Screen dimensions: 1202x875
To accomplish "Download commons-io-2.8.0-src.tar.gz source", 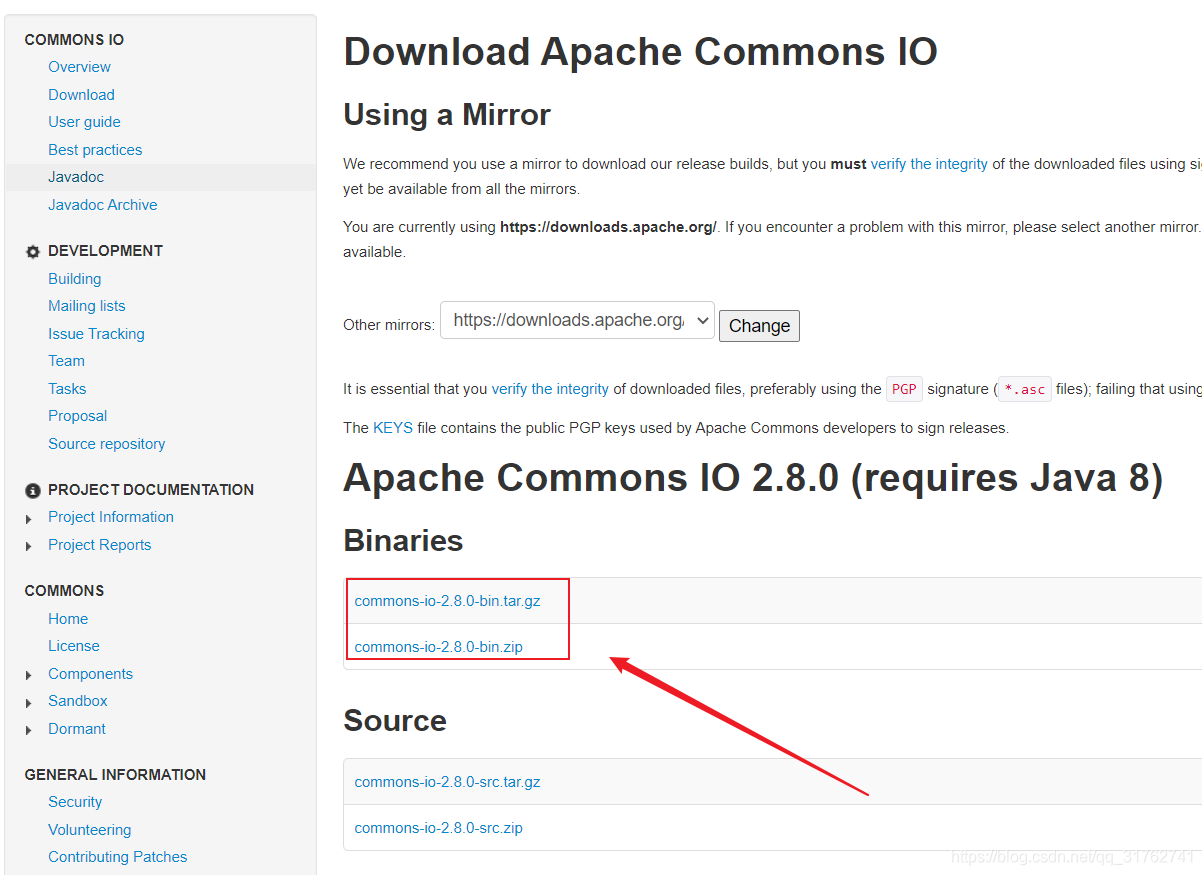I will [447, 782].
